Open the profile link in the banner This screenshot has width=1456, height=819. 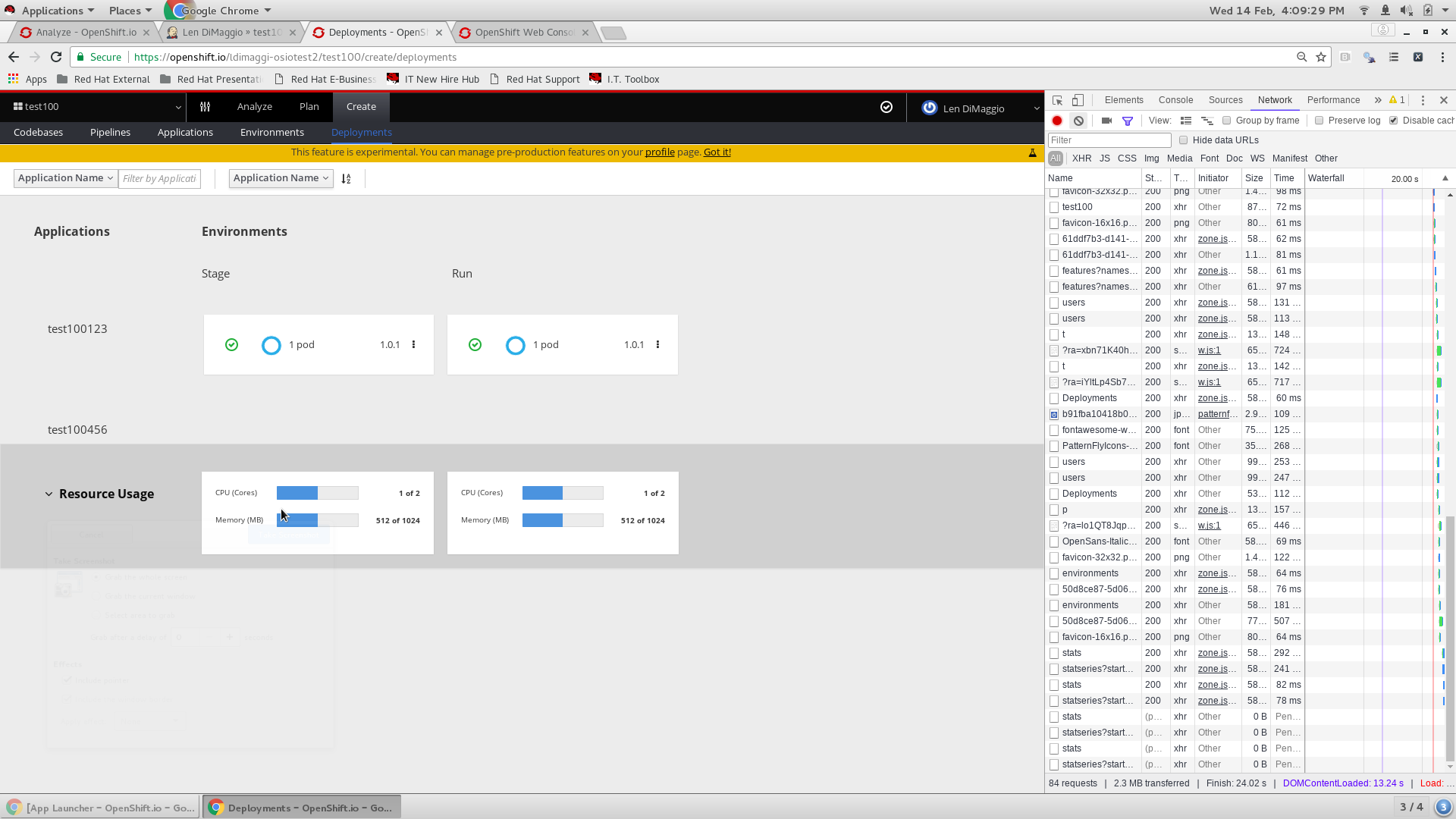660,152
